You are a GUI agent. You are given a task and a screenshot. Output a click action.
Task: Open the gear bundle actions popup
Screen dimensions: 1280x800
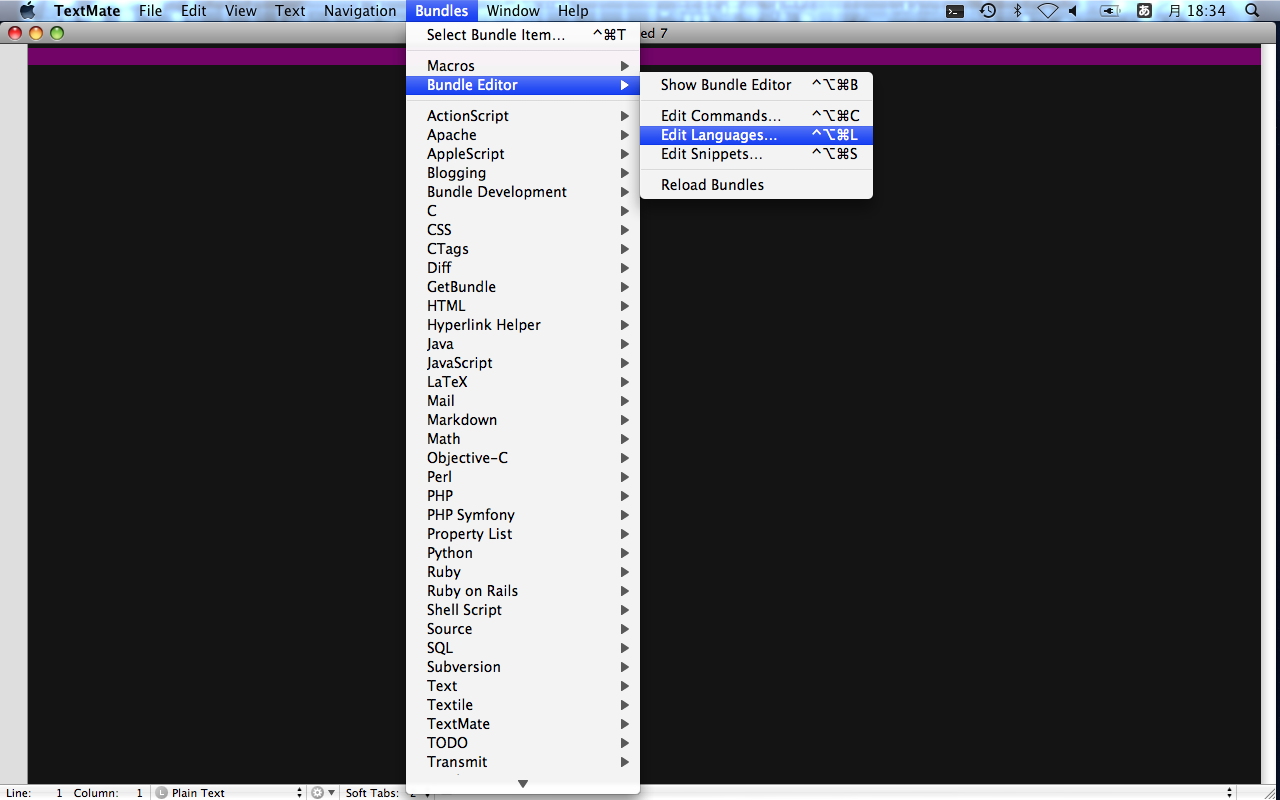tap(322, 792)
